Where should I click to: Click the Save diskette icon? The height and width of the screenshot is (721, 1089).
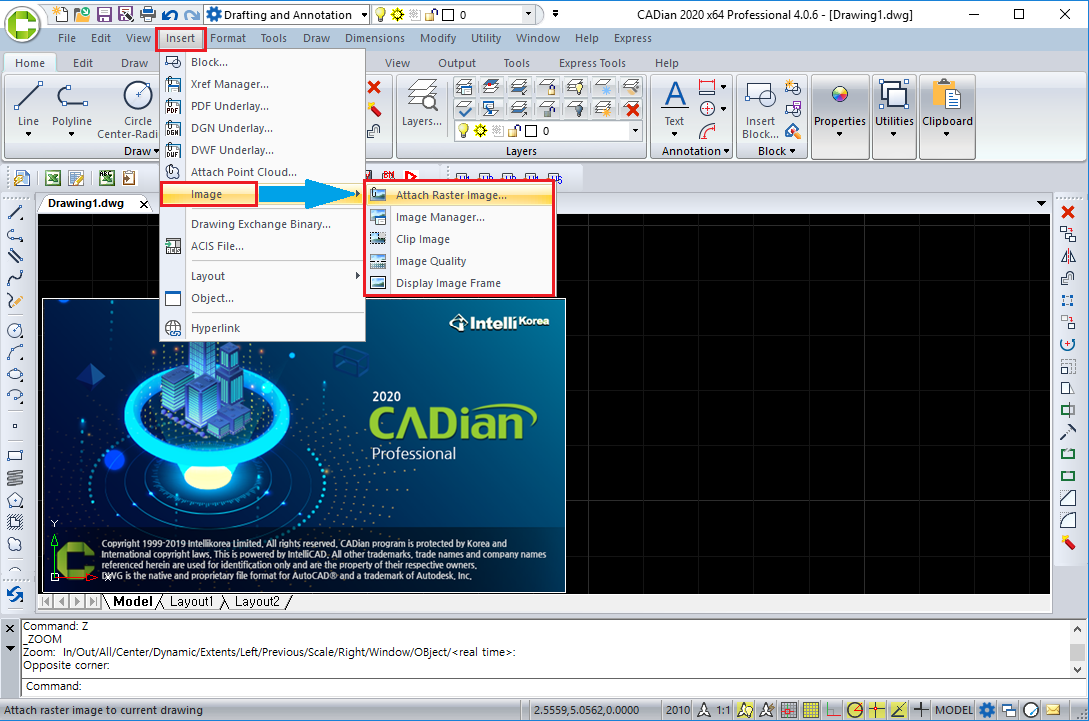(x=104, y=14)
